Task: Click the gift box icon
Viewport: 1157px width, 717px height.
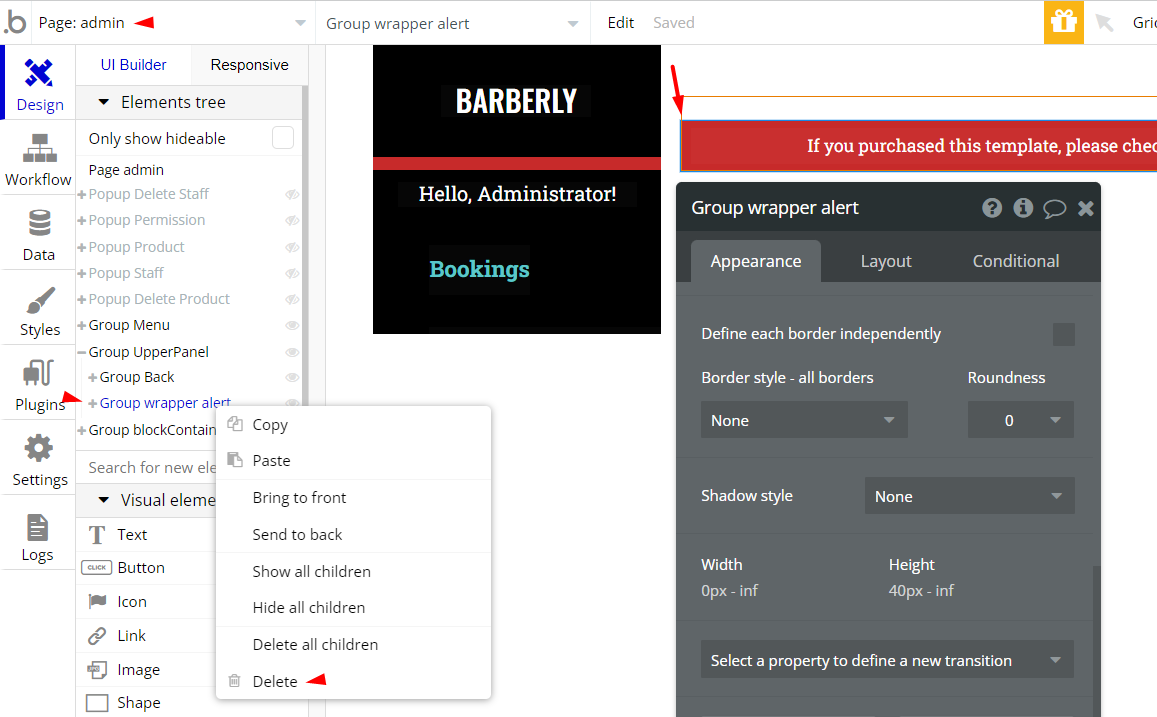Action: tap(1063, 22)
